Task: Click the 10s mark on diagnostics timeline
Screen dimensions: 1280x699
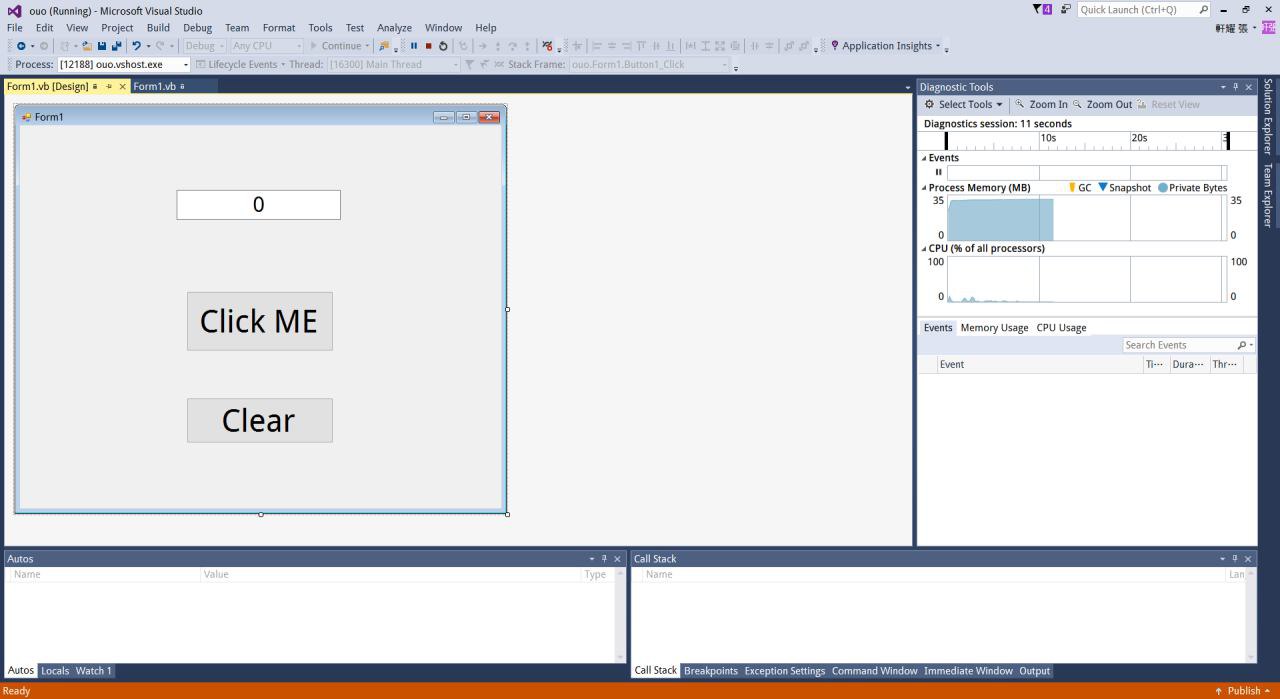Action: pos(1047,139)
